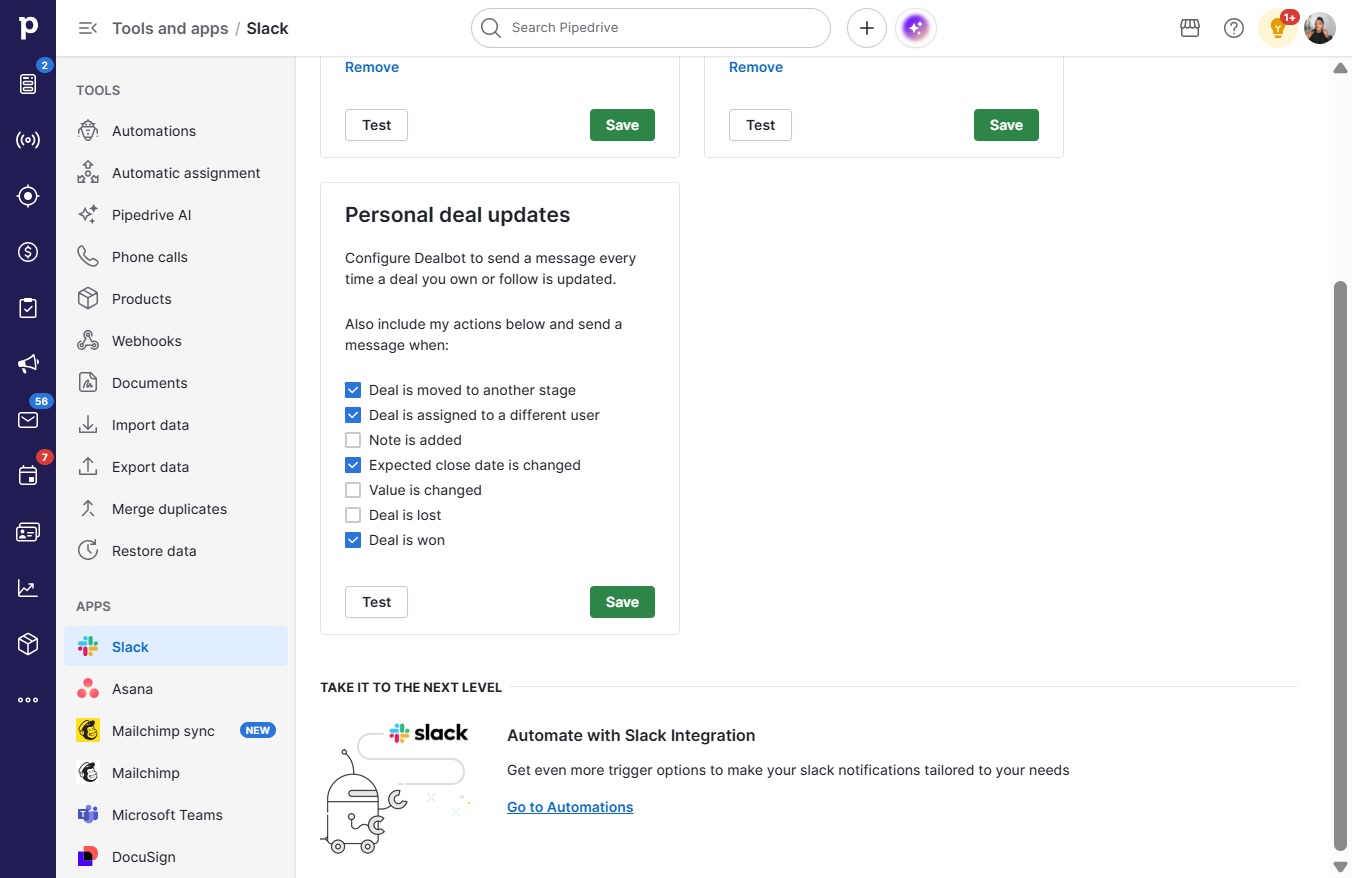Check Note is added
1352x878 pixels.
coord(353,440)
